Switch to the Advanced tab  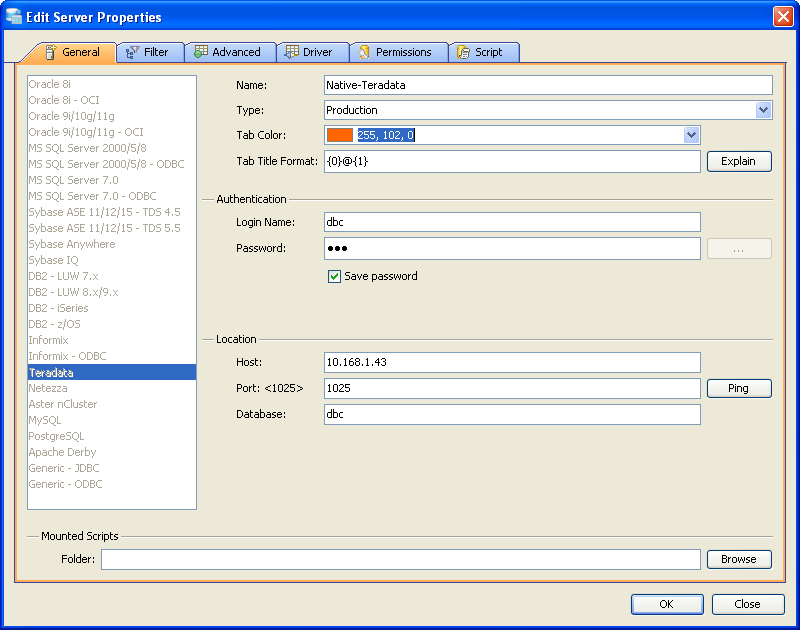pos(231,52)
